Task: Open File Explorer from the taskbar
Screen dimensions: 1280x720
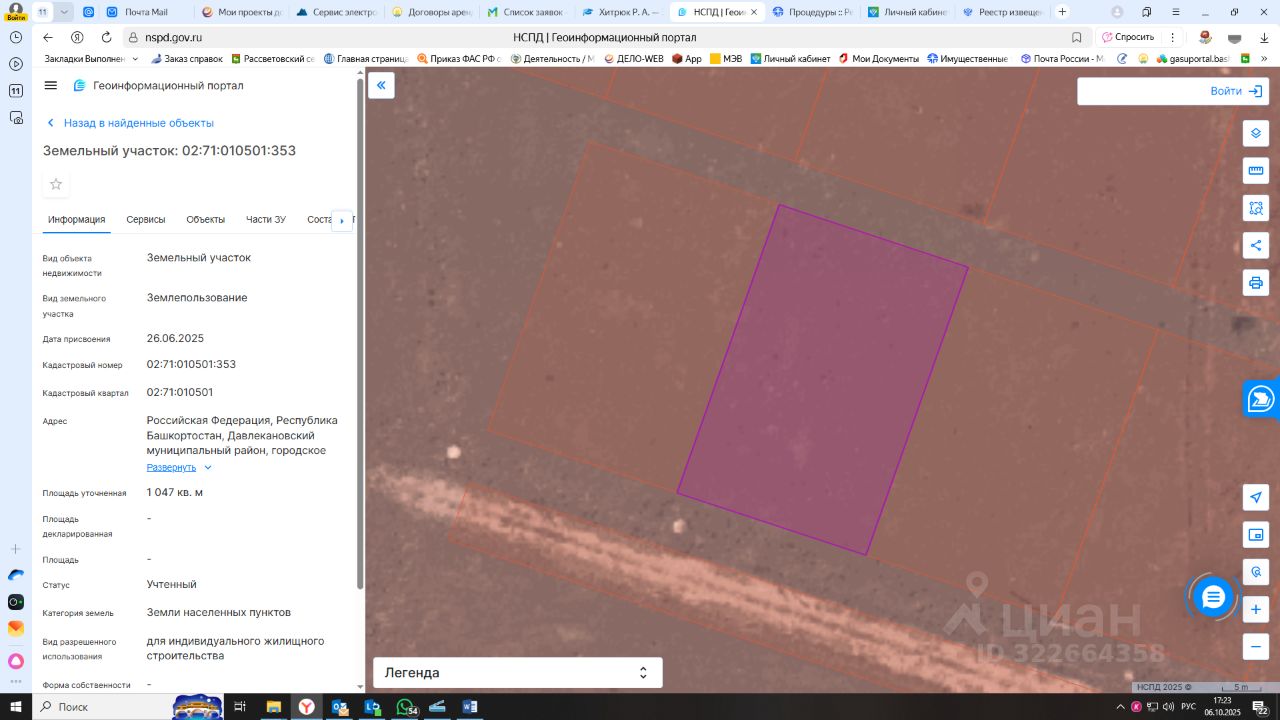Action: click(273, 707)
